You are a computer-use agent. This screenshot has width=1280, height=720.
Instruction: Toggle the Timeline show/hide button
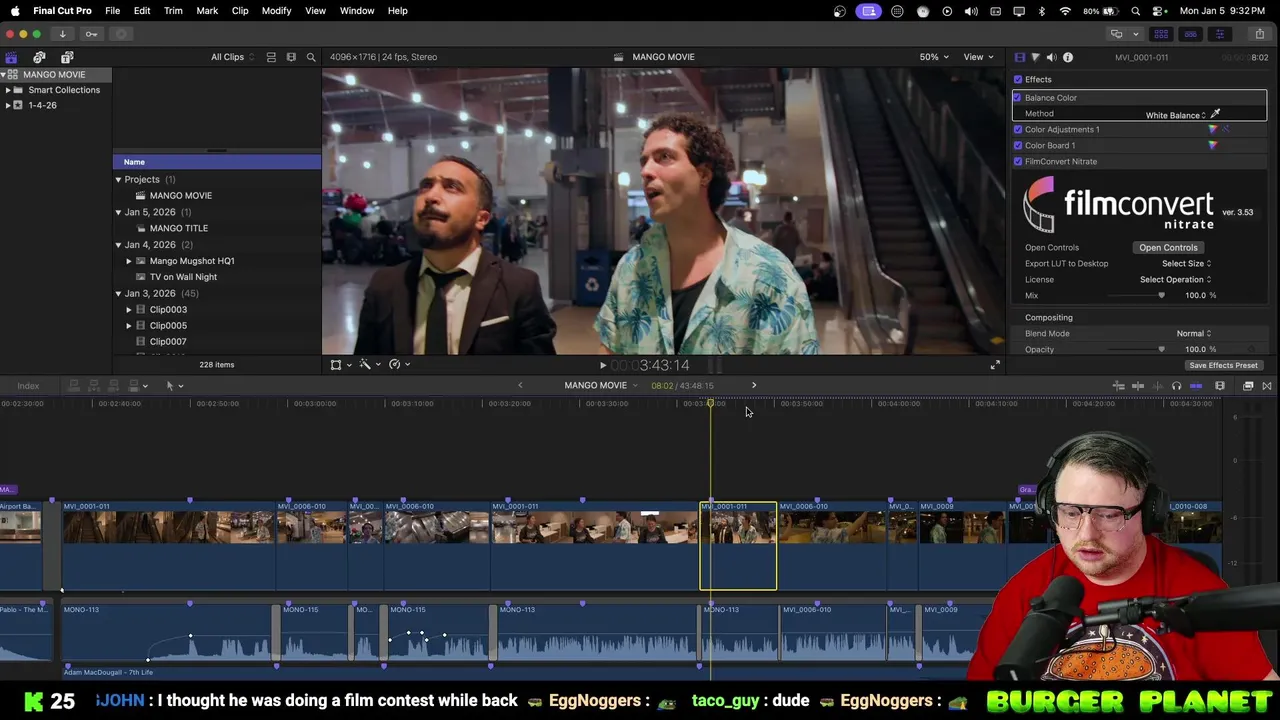click(x=1190, y=34)
